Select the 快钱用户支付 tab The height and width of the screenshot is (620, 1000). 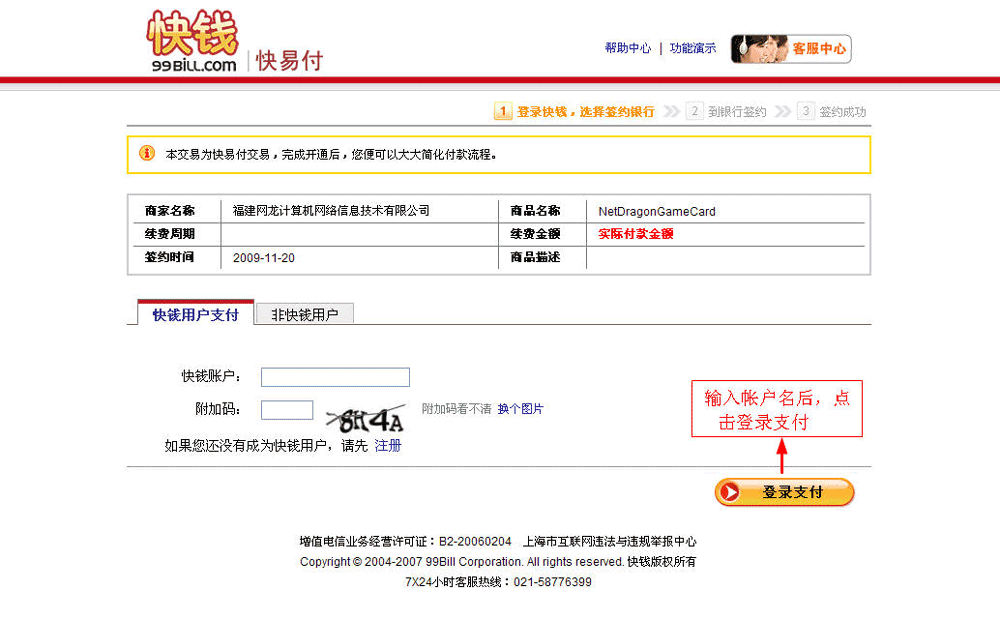point(195,314)
